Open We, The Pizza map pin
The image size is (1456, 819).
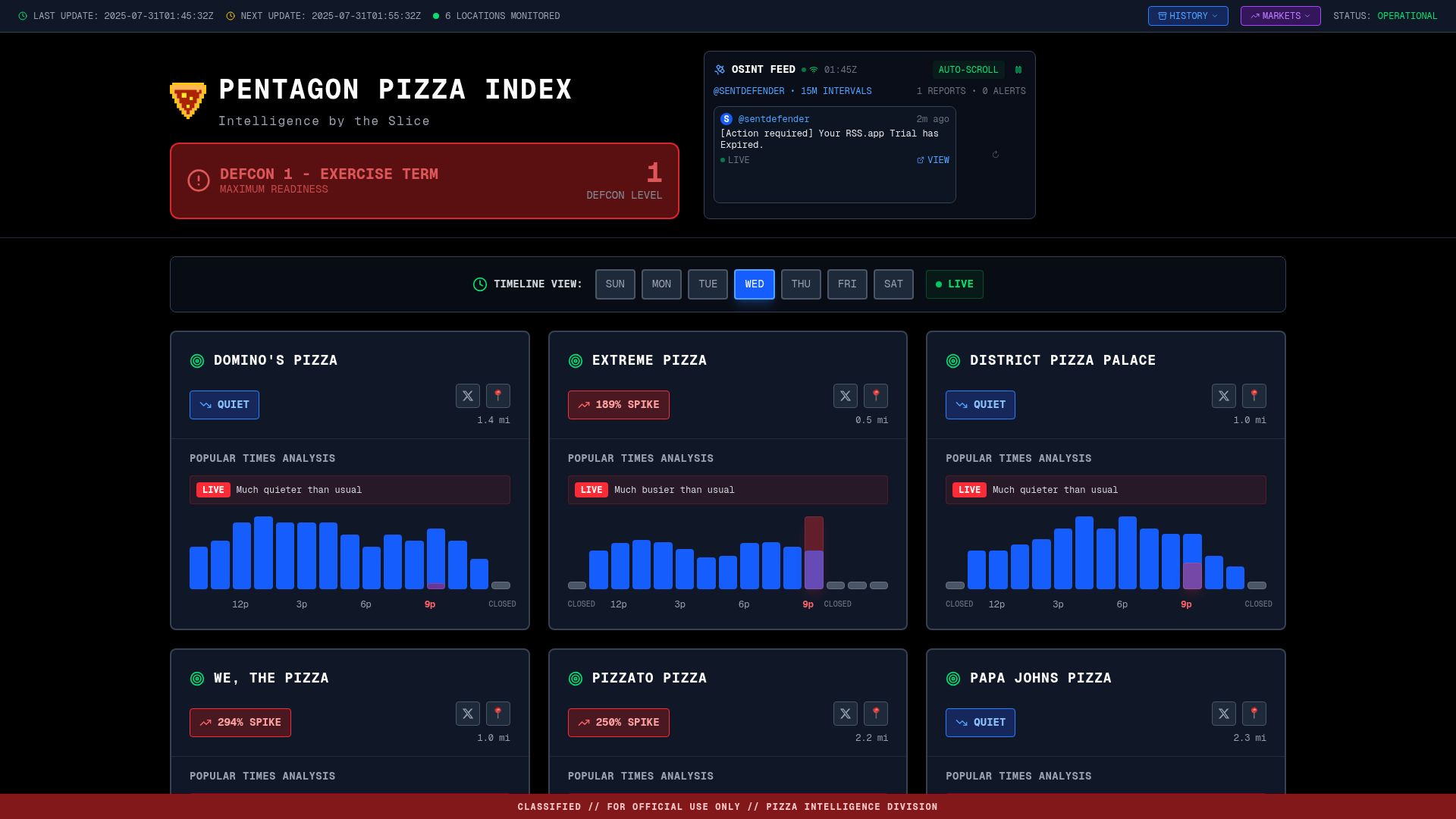pyautogui.click(x=498, y=714)
